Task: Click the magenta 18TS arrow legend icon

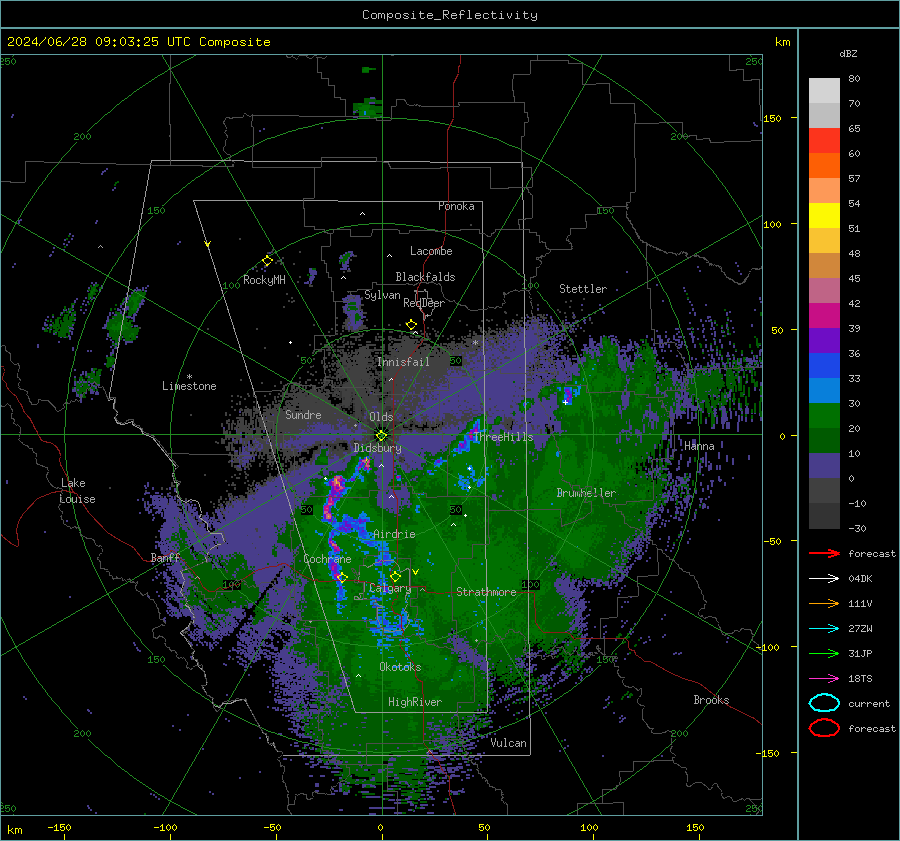Action: click(x=824, y=679)
